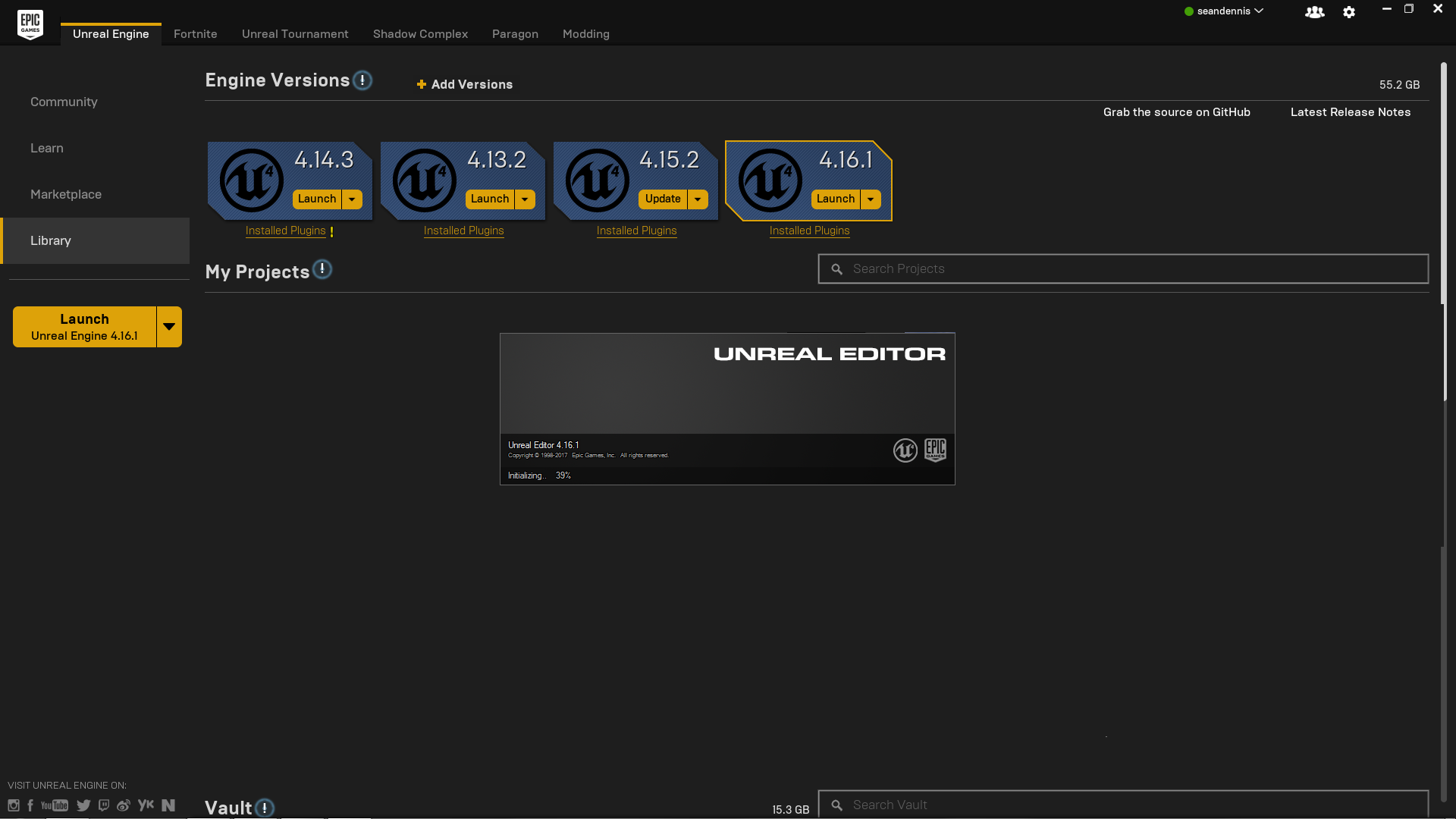Click the search icon in Search Projects
The height and width of the screenshot is (819, 1456).
click(836, 269)
